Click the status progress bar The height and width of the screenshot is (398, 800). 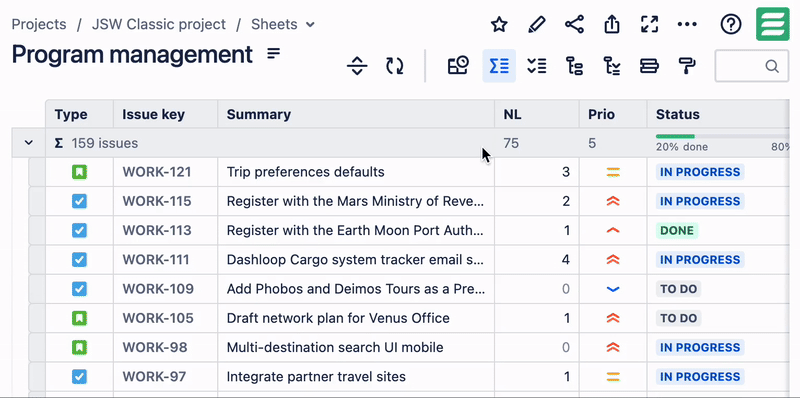pos(722,136)
